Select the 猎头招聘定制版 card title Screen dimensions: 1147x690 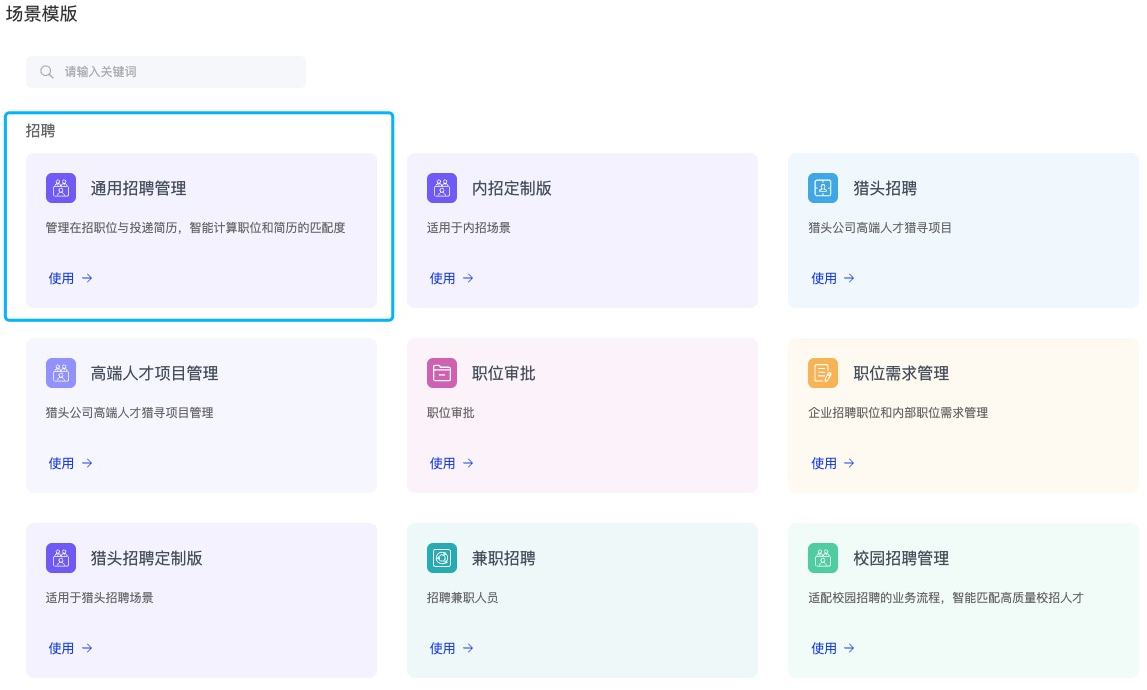pos(146,558)
